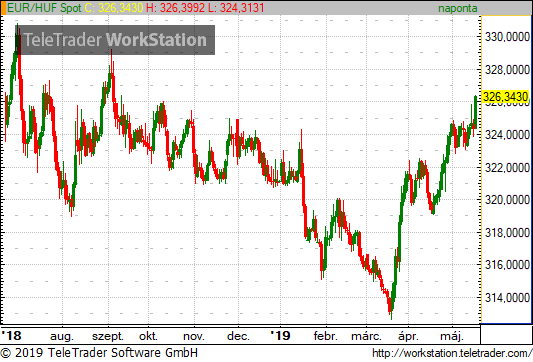Click the closing value C: 326,3430
The image size is (533, 362).
coord(114,8)
